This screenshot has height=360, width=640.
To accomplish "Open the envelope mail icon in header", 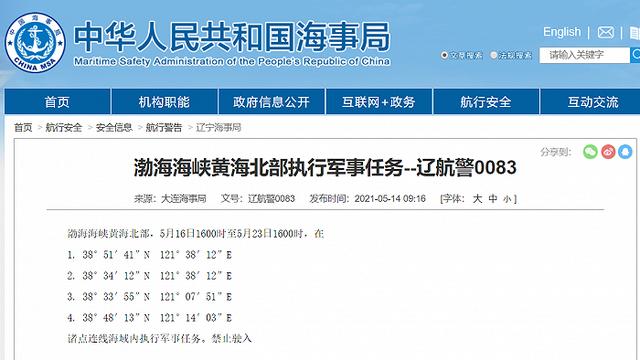I will pyautogui.click(x=606, y=32).
